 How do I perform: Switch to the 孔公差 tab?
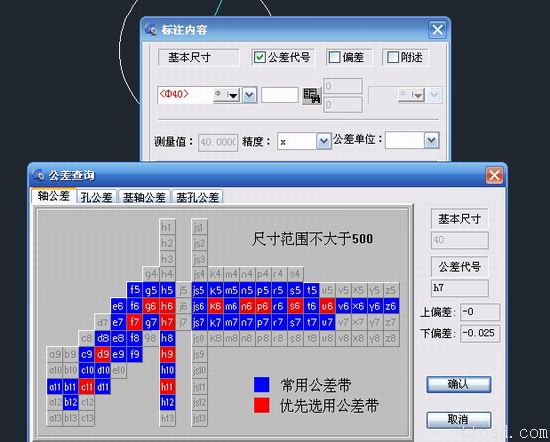(96, 197)
